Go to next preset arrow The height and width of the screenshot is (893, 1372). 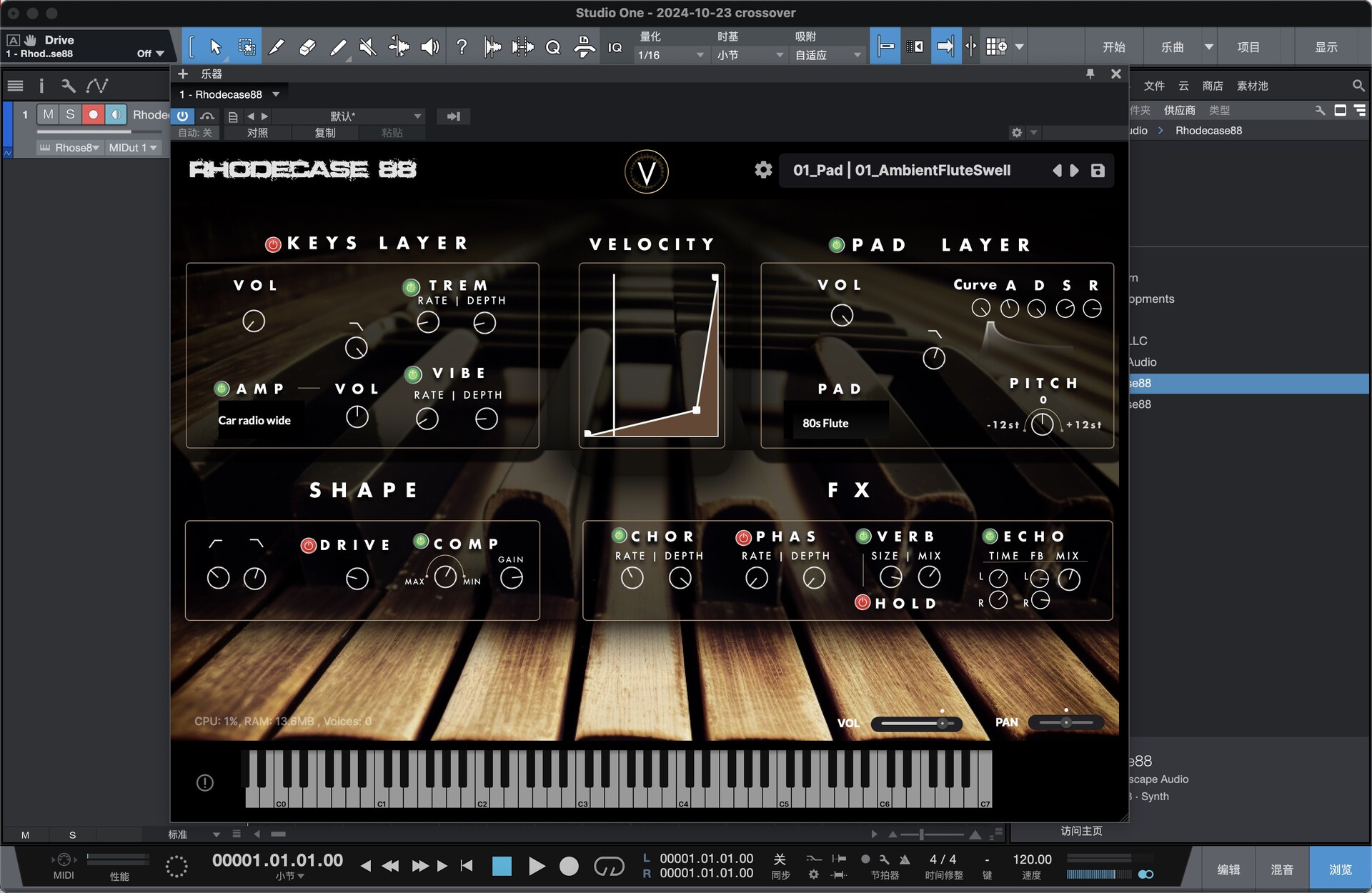pyautogui.click(x=1074, y=171)
